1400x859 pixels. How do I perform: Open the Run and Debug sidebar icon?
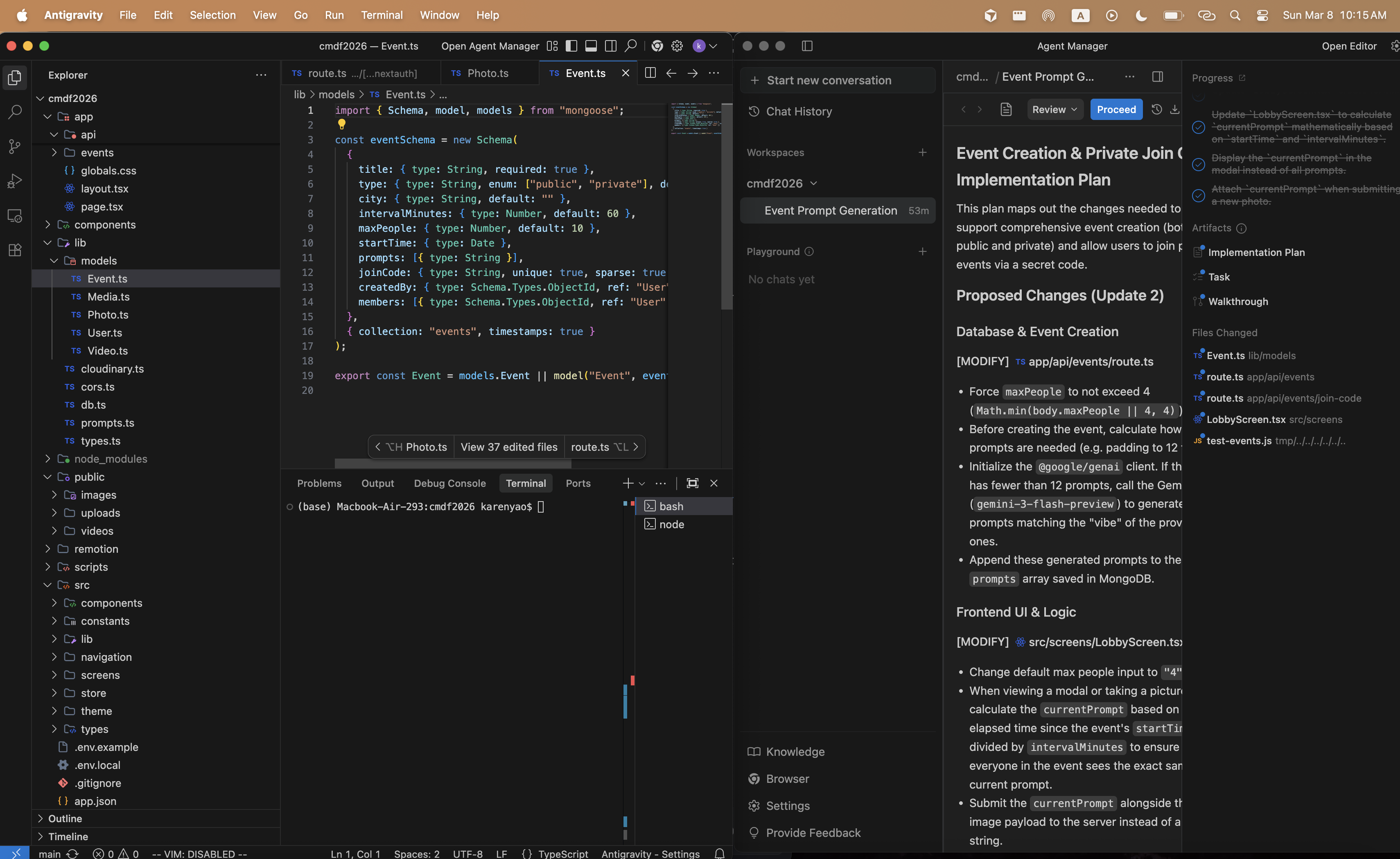coord(15,181)
